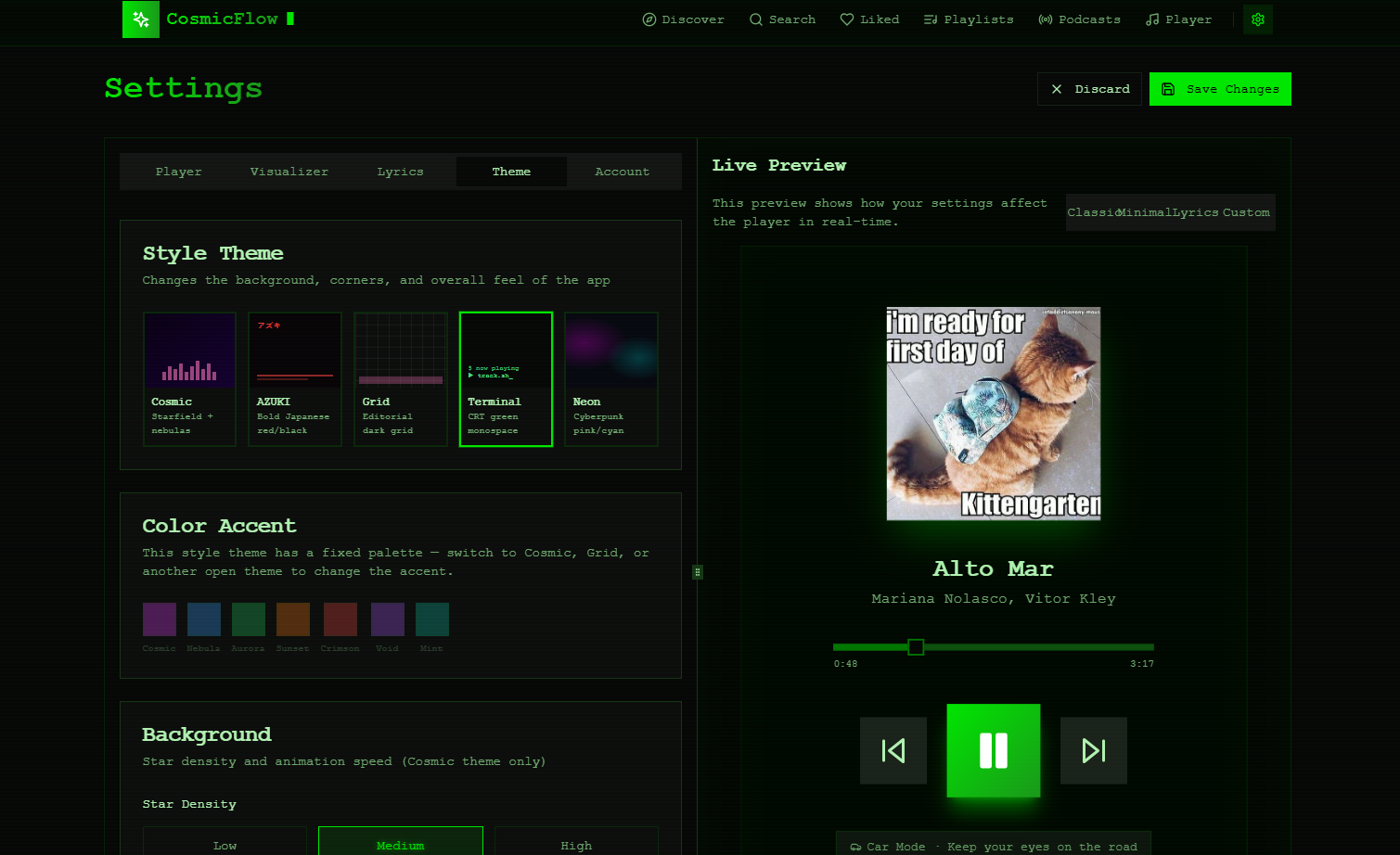Open the Discover page from the nav bar
This screenshot has width=1400, height=855.
683,19
